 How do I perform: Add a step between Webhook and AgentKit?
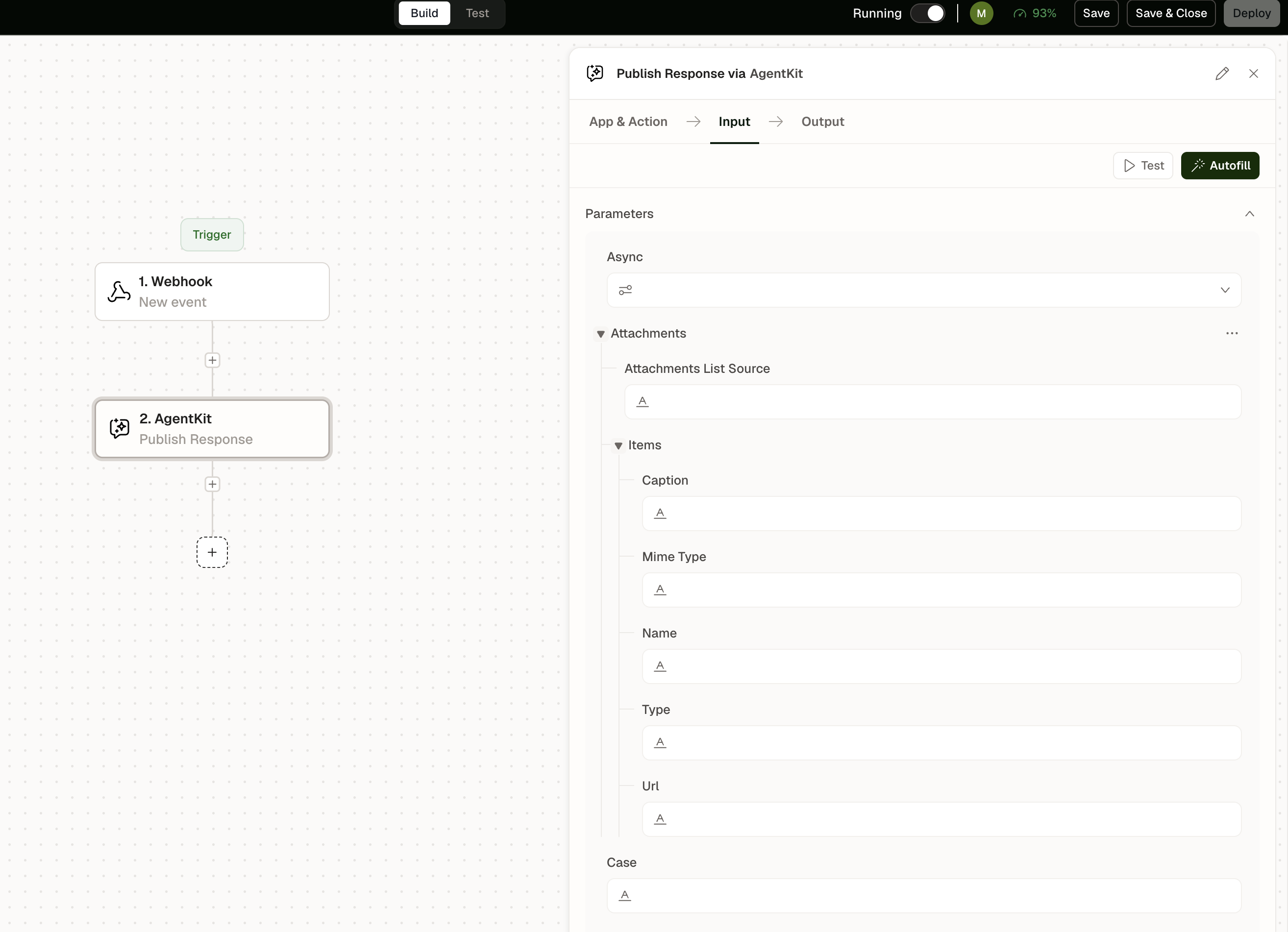tap(212, 360)
